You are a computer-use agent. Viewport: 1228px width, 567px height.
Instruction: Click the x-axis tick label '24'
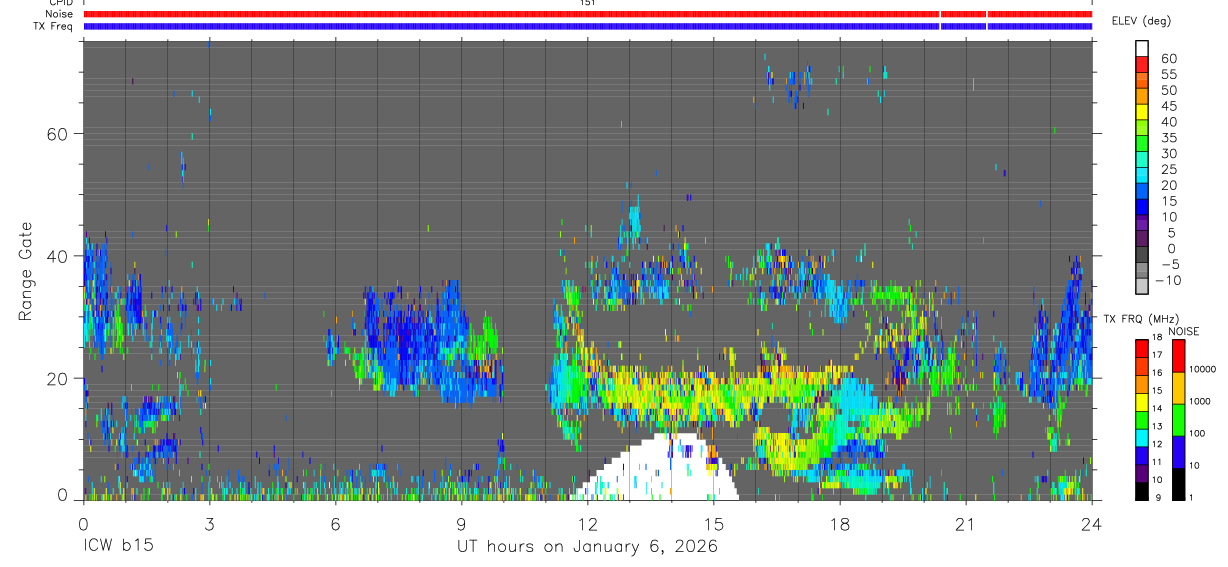[x=1091, y=524]
